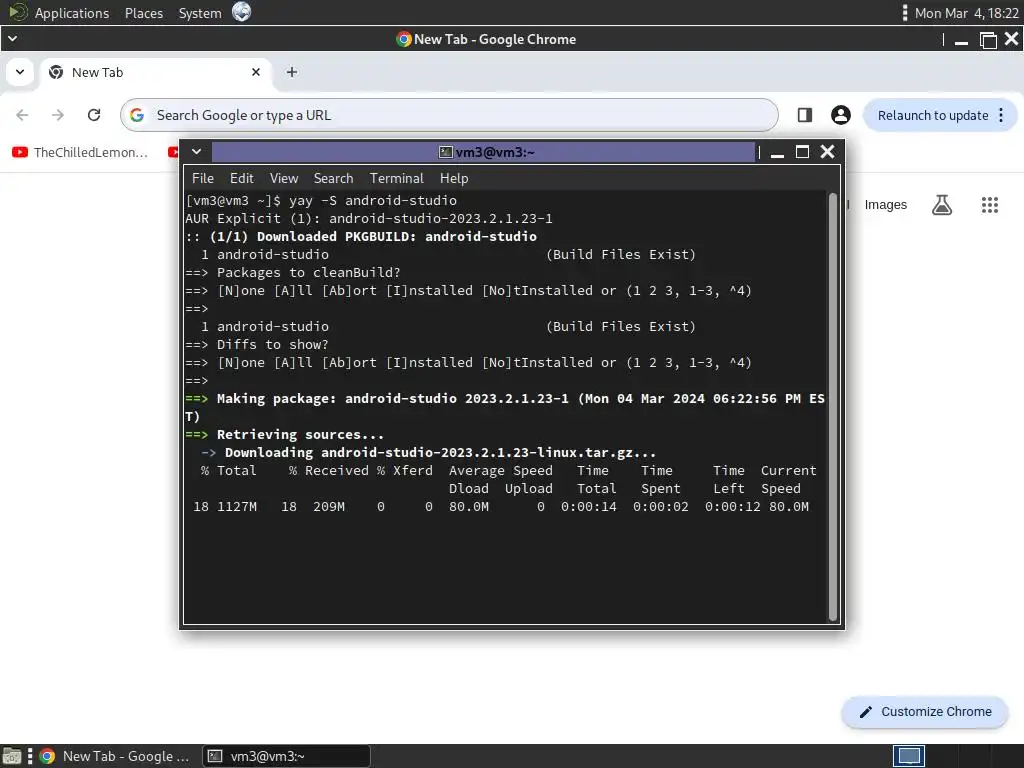The height and width of the screenshot is (768, 1024).
Task: Click workspace switcher in bottom panel
Action: tap(909, 756)
